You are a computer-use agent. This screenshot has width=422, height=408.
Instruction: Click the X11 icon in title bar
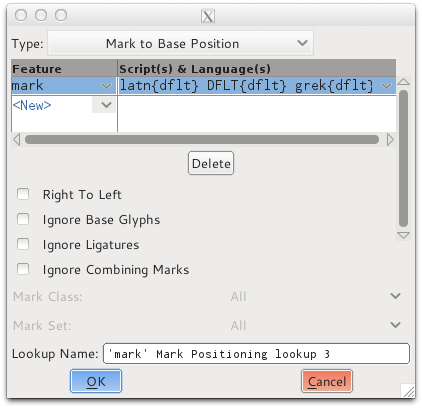[208, 16]
